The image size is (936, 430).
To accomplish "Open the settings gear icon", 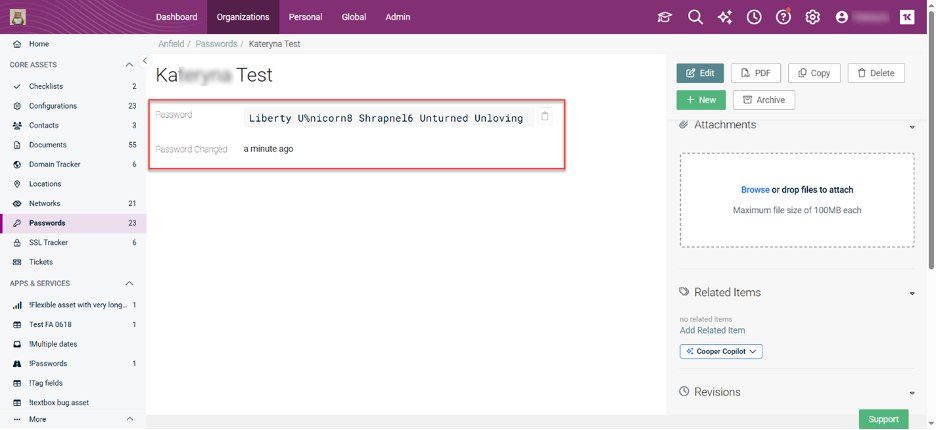I will (x=813, y=17).
